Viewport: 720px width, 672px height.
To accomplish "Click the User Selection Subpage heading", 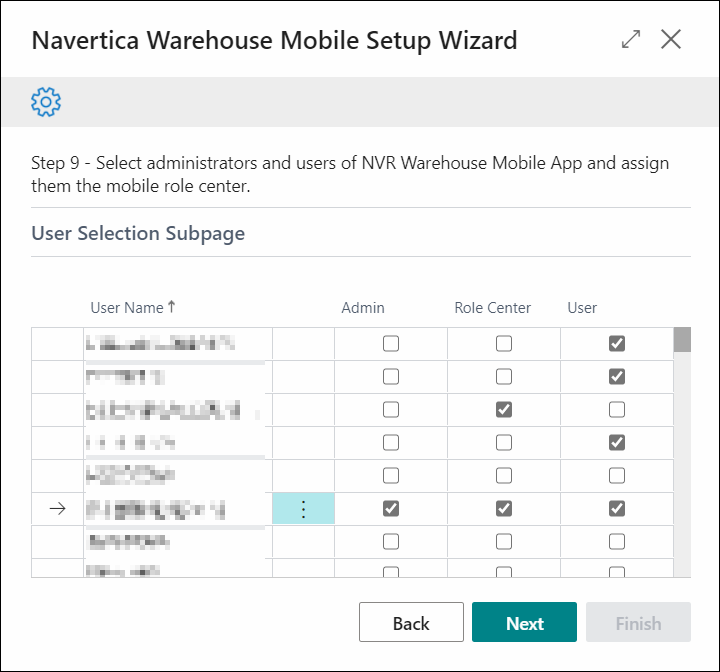I will pyautogui.click(x=138, y=233).
